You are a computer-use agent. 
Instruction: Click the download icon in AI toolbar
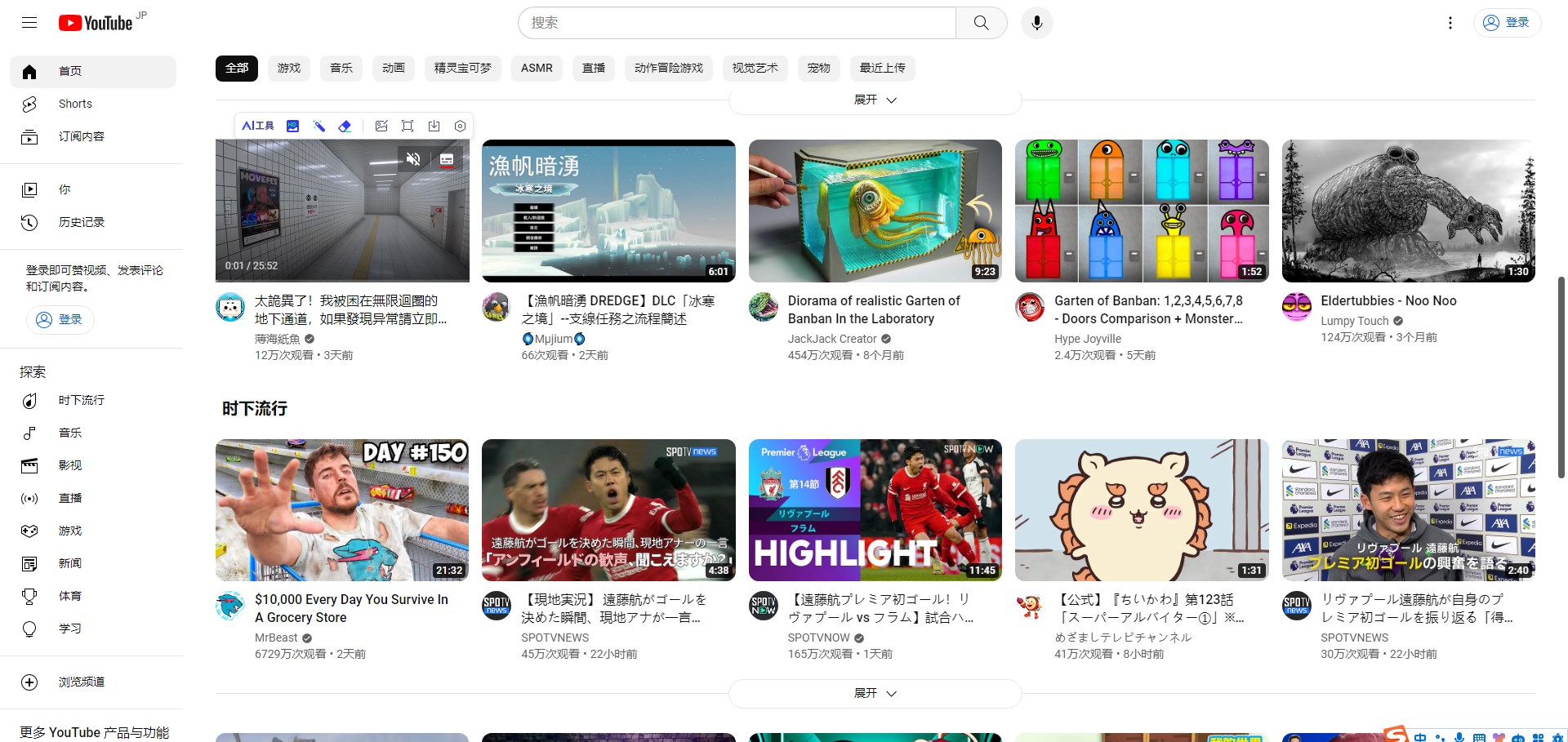434,126
